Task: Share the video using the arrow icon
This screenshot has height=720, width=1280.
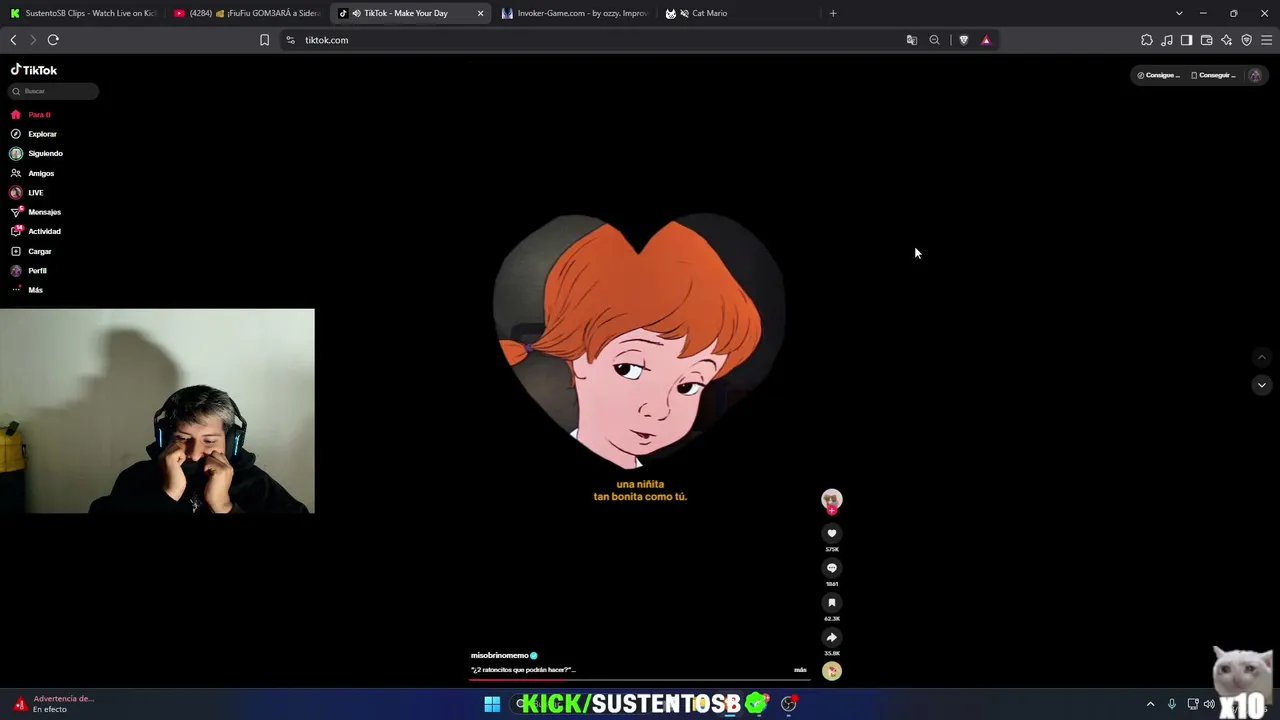Action: point(831,637)
